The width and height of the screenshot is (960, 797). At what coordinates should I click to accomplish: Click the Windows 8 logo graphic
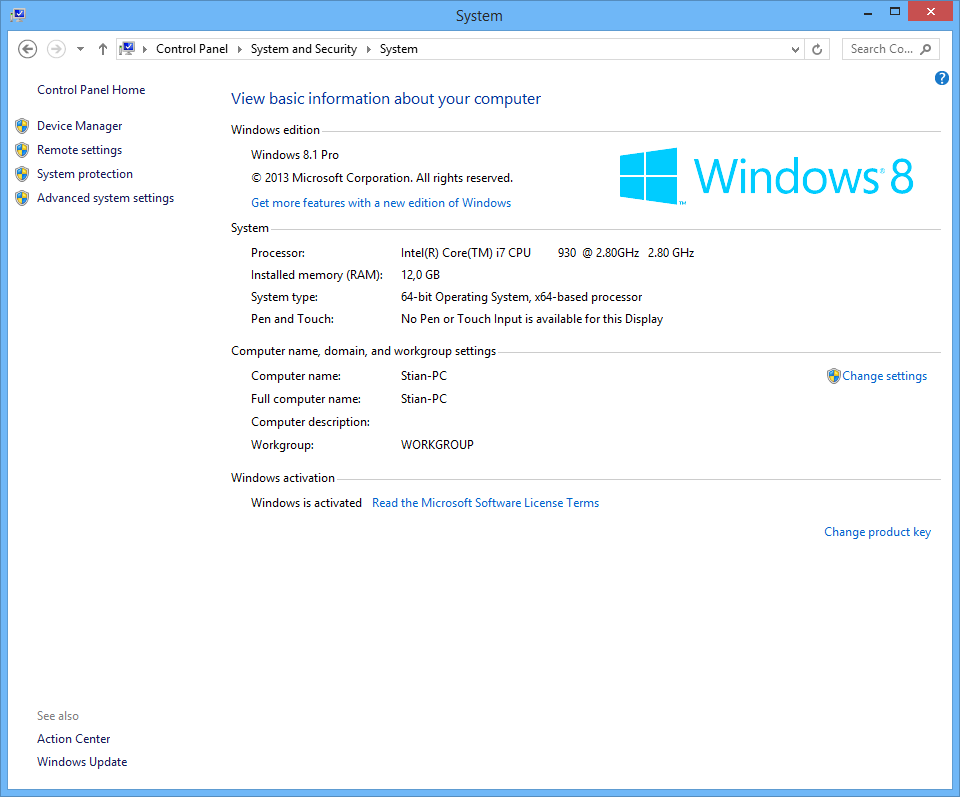(766, 176)
